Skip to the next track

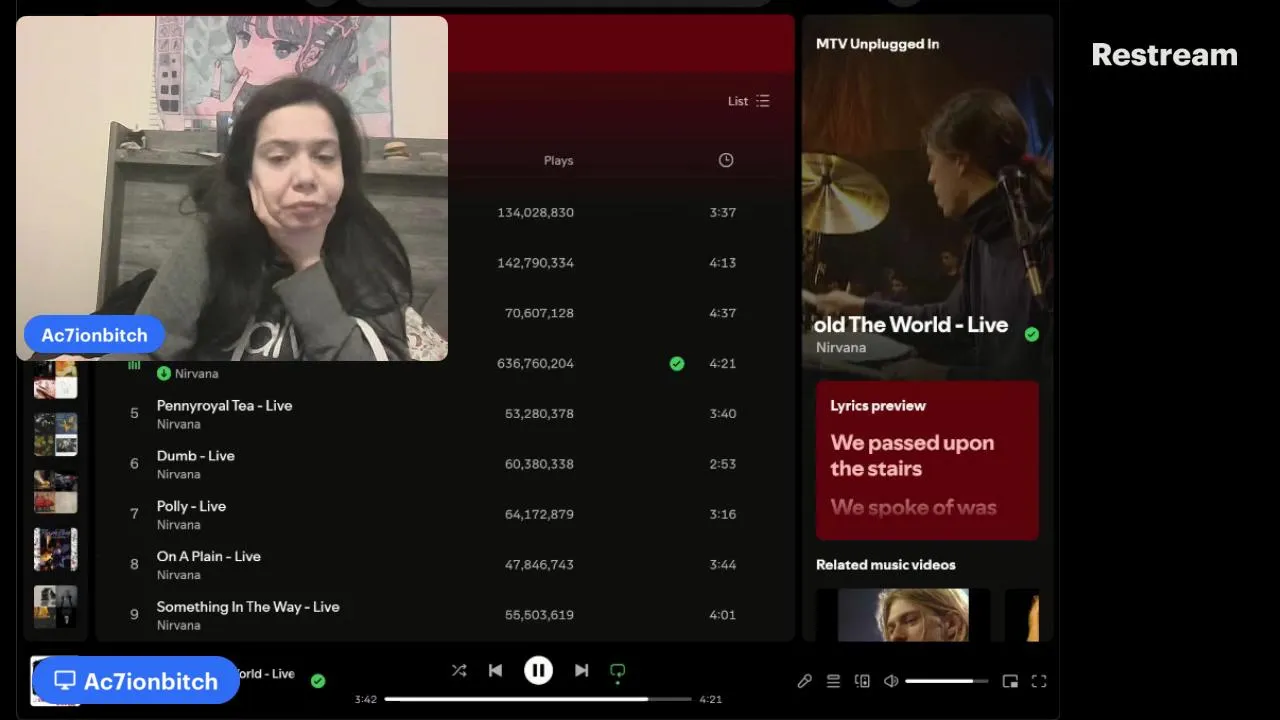[x=581, y=671]
